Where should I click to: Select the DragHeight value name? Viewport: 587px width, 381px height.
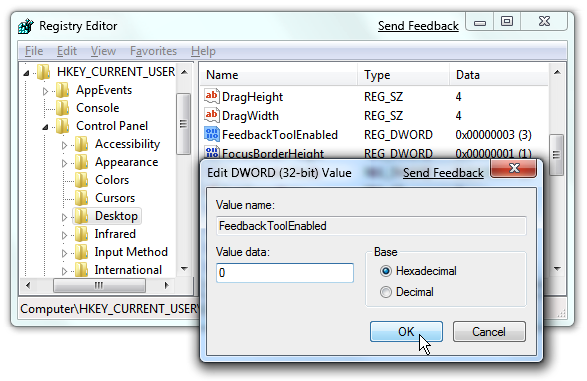252,97
